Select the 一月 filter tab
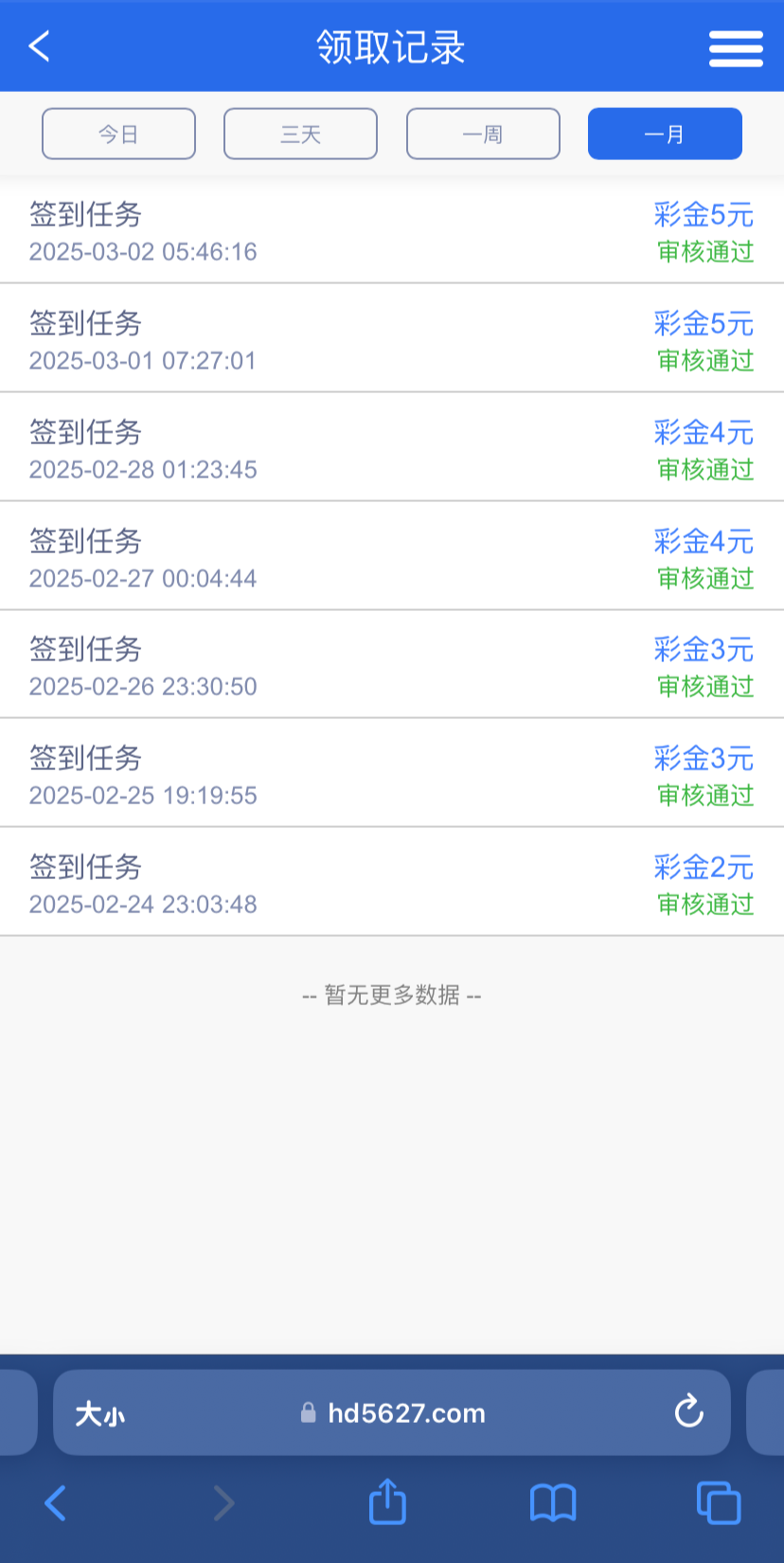 (x=665, y=134)
